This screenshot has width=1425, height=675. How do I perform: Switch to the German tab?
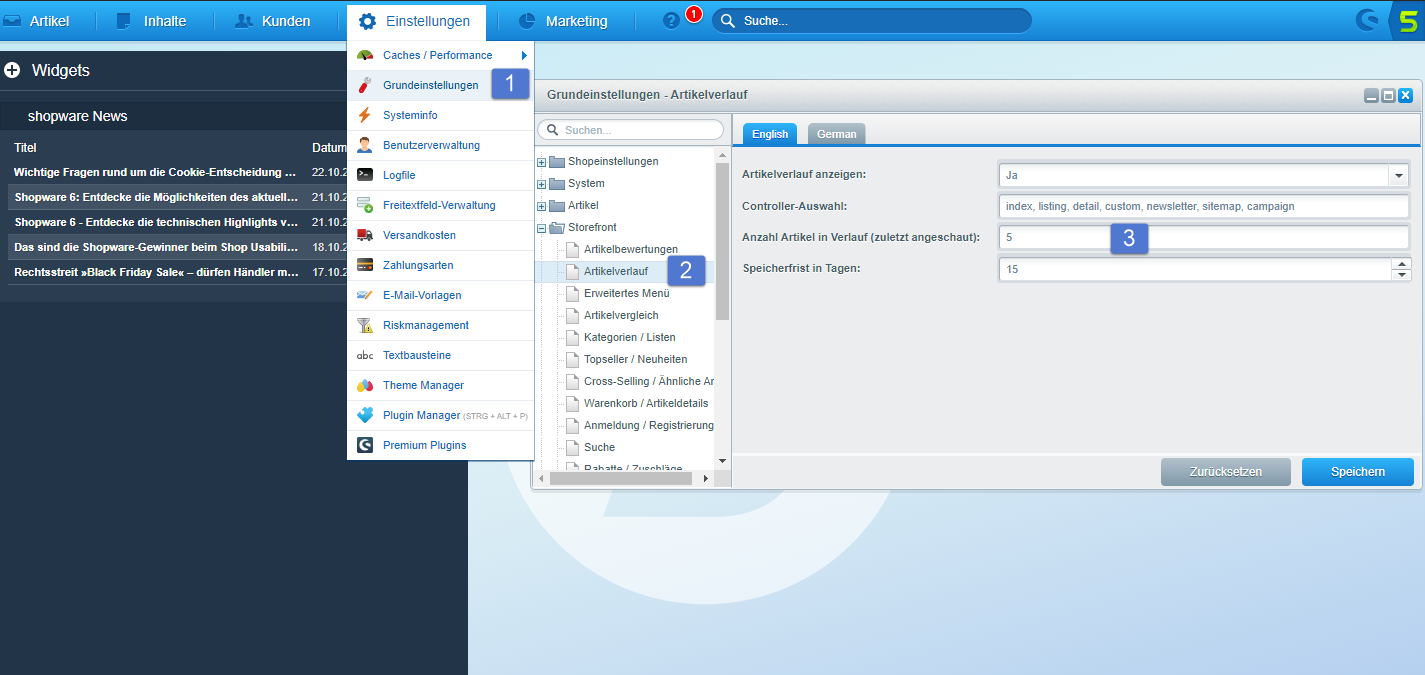point(836,134)
